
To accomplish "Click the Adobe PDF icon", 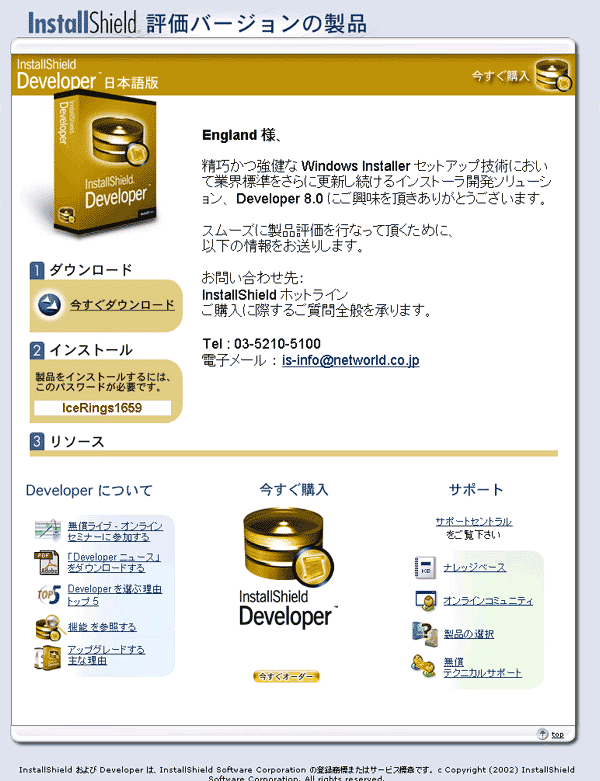I will point(46,562).
